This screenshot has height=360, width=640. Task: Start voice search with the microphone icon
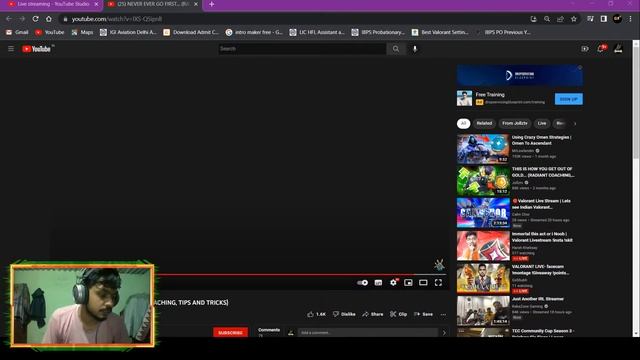pyautogui.click(x=415, y=49)
